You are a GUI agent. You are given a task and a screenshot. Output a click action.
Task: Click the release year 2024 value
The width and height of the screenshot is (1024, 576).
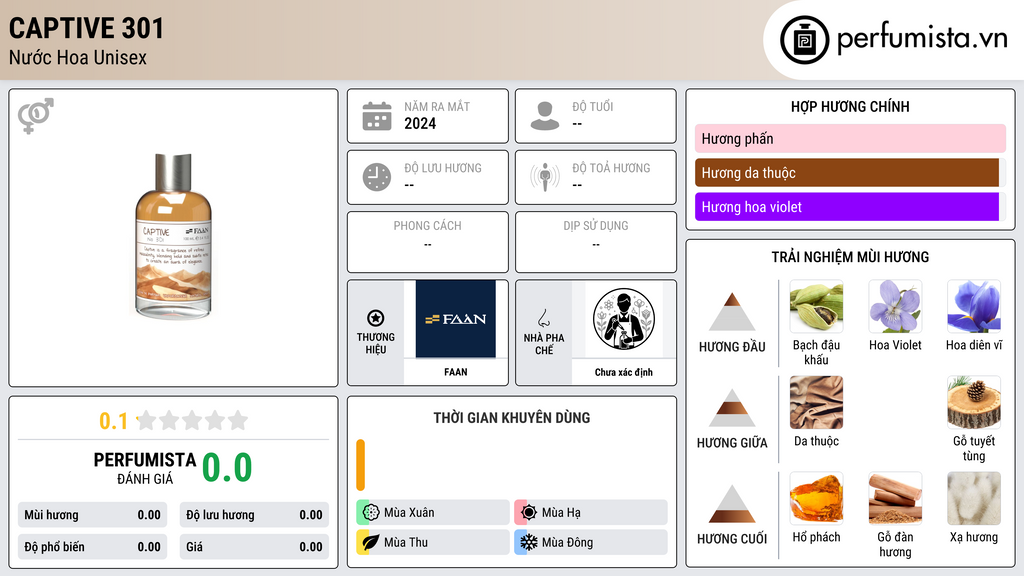420,123
